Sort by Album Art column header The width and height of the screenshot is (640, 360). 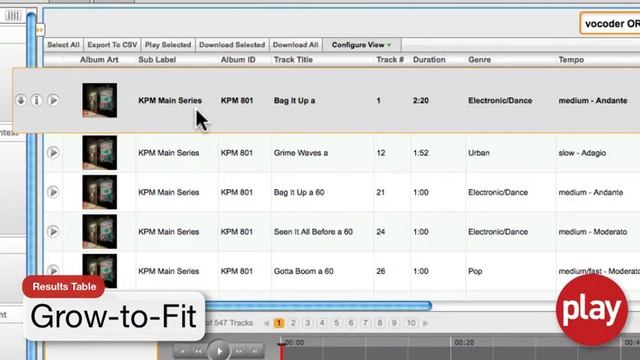[99, 60]
